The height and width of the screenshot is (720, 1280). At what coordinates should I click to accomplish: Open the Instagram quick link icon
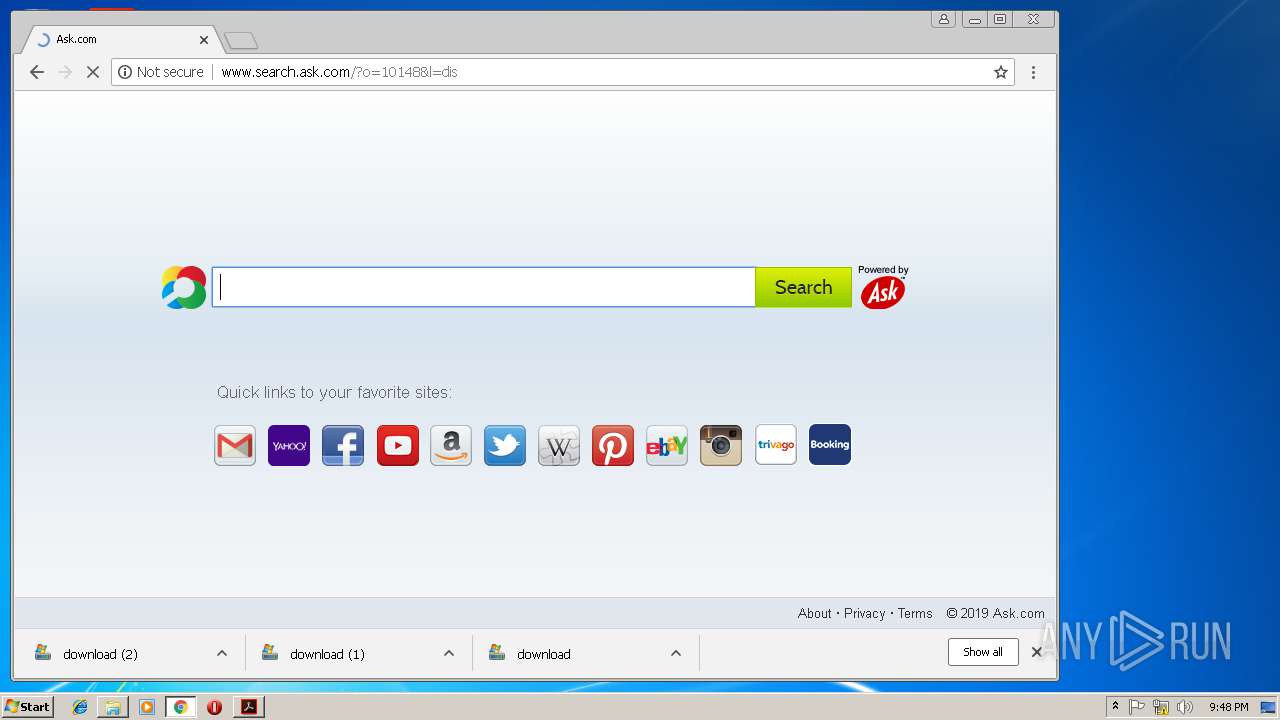(721, 445)
